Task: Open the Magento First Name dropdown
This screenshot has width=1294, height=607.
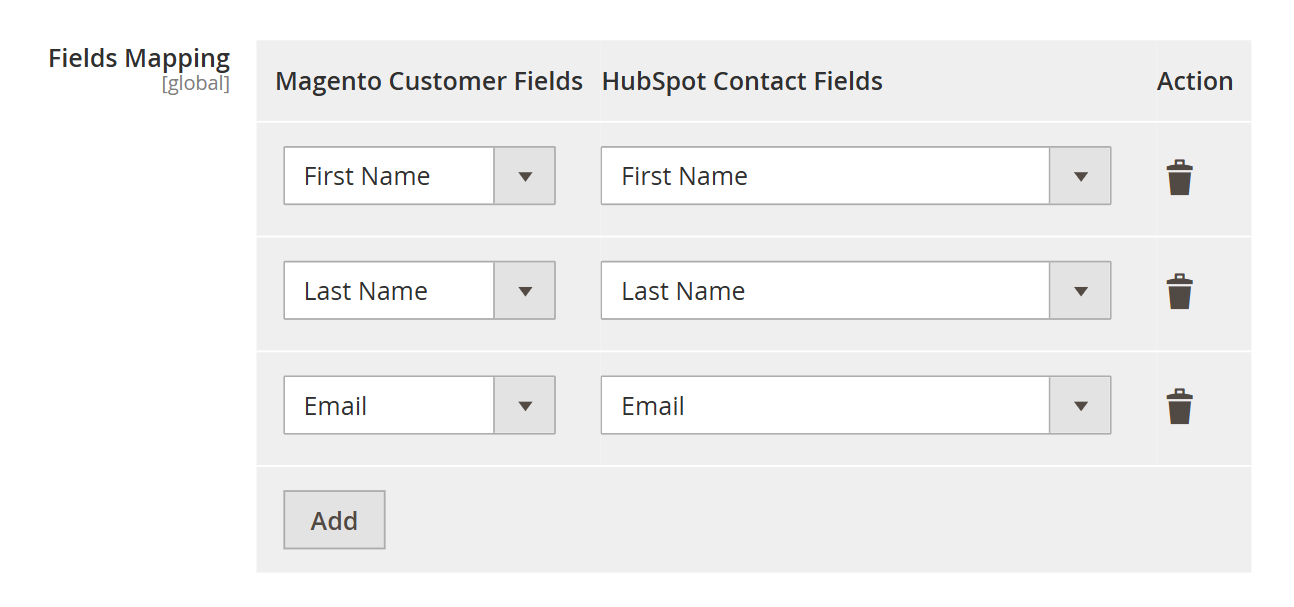Action: point(419,176)
